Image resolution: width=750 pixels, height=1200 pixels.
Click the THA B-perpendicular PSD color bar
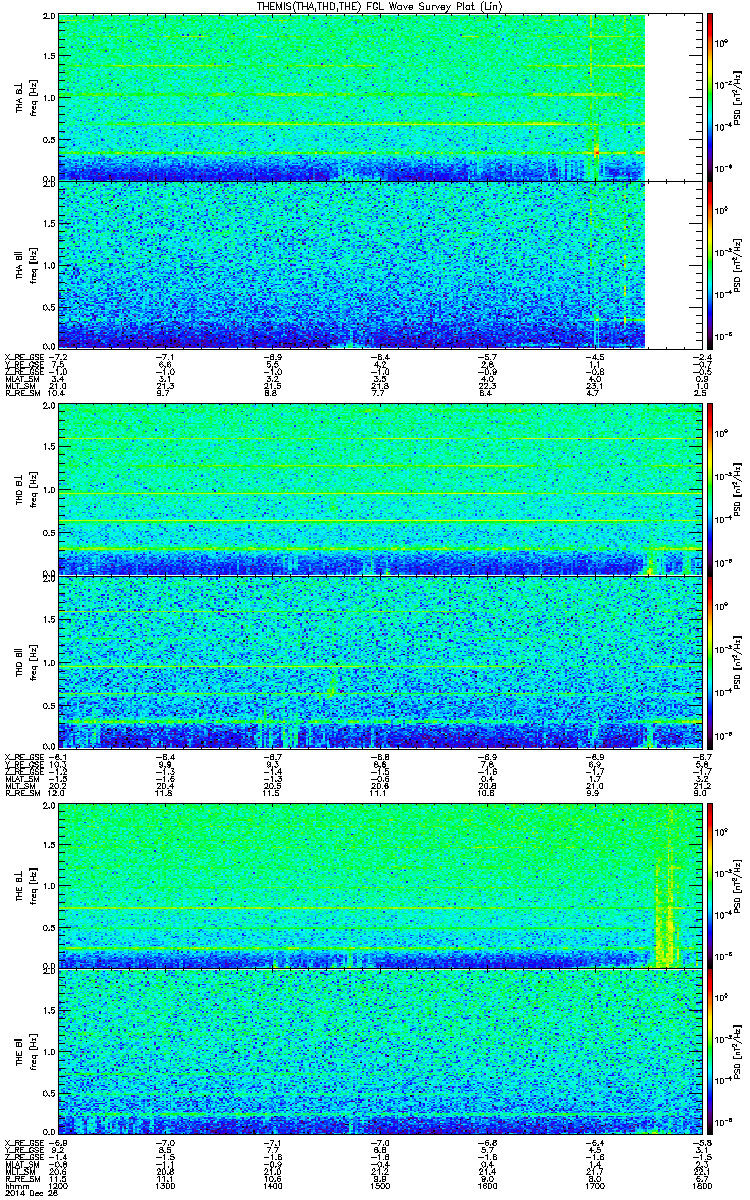coord(711,97)
